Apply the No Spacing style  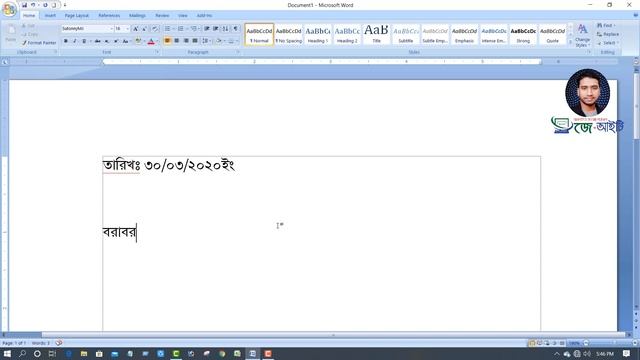[x=288, y=34]
